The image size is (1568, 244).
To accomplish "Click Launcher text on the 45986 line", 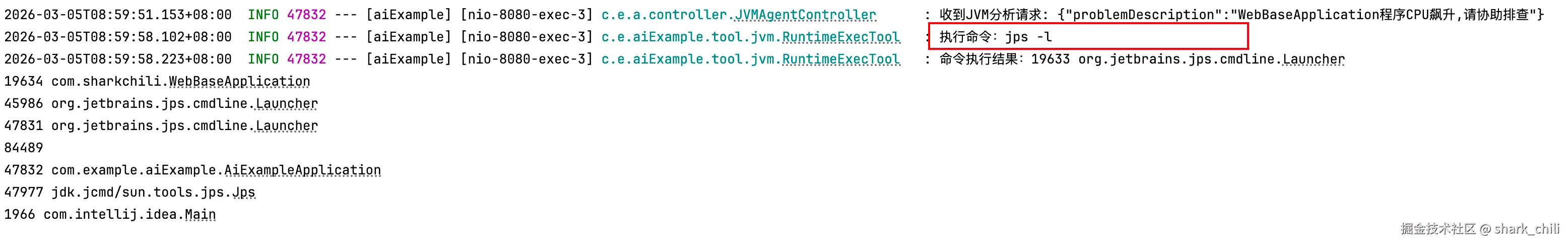I will point(287,103).
